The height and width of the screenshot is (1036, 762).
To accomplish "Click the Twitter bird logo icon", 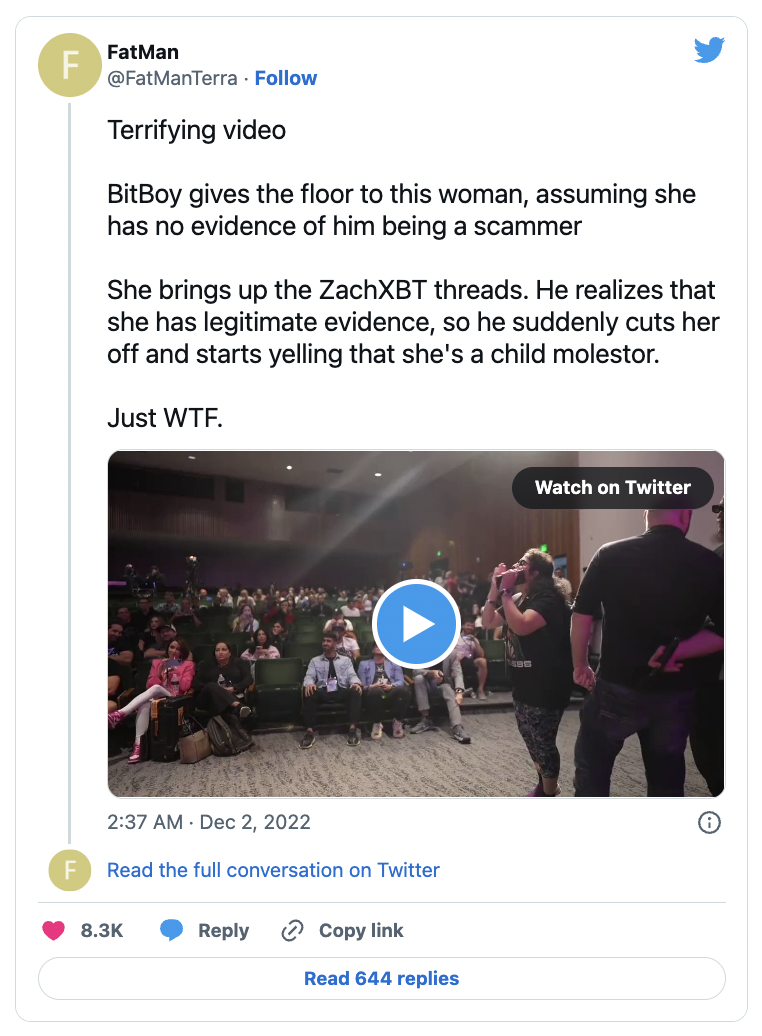I will [709, 50].
